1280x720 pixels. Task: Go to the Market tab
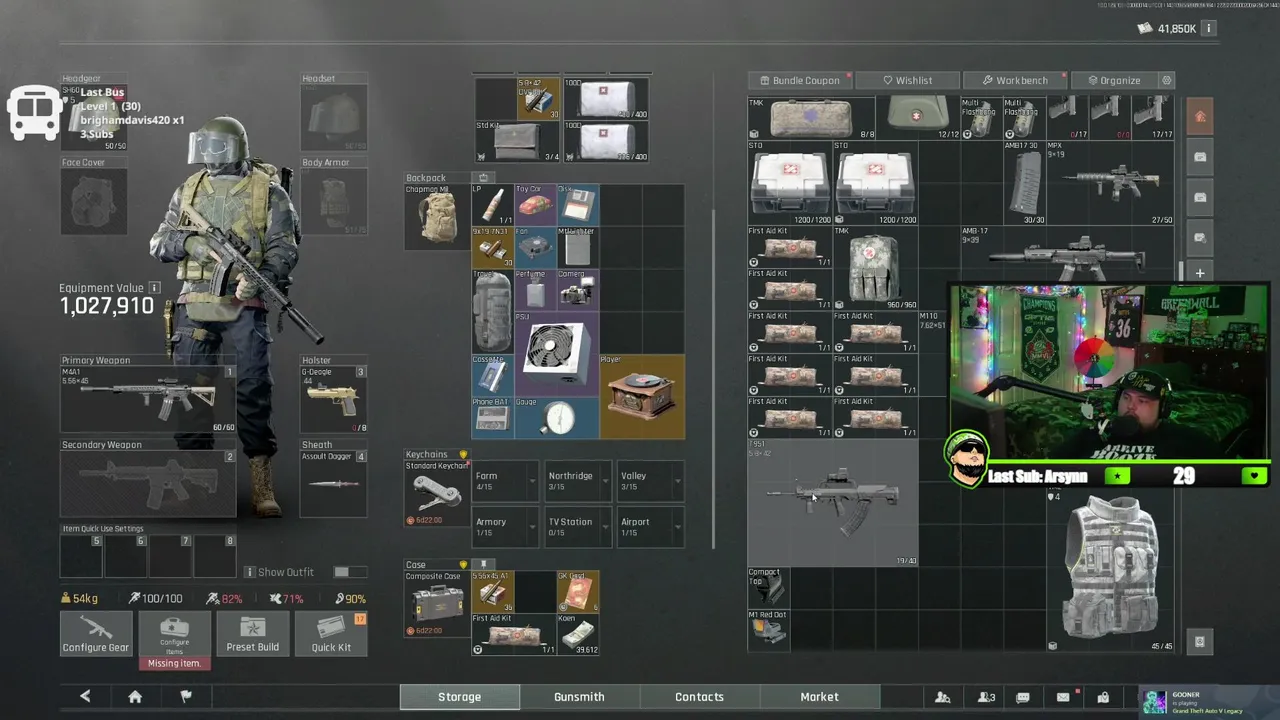pyautogui.click(x=819, y=697)
